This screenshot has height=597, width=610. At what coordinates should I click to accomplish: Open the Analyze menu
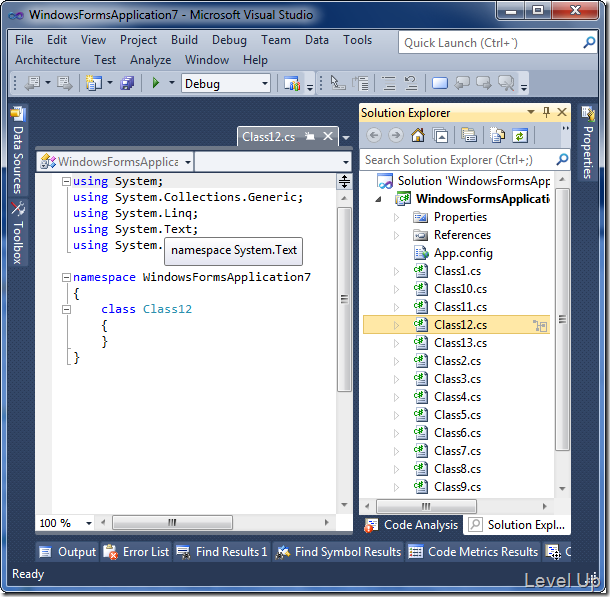click(151, 60)
